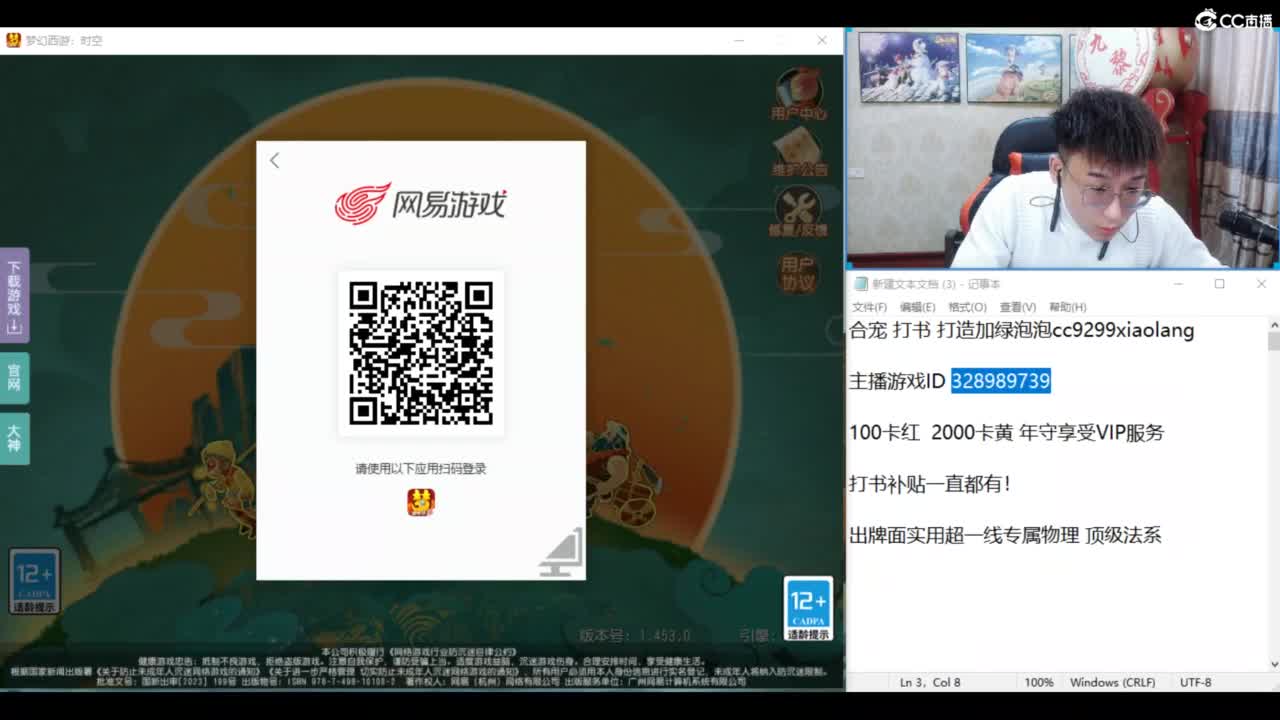Open Notepad 编辑(E) menu

pos(917,307)
